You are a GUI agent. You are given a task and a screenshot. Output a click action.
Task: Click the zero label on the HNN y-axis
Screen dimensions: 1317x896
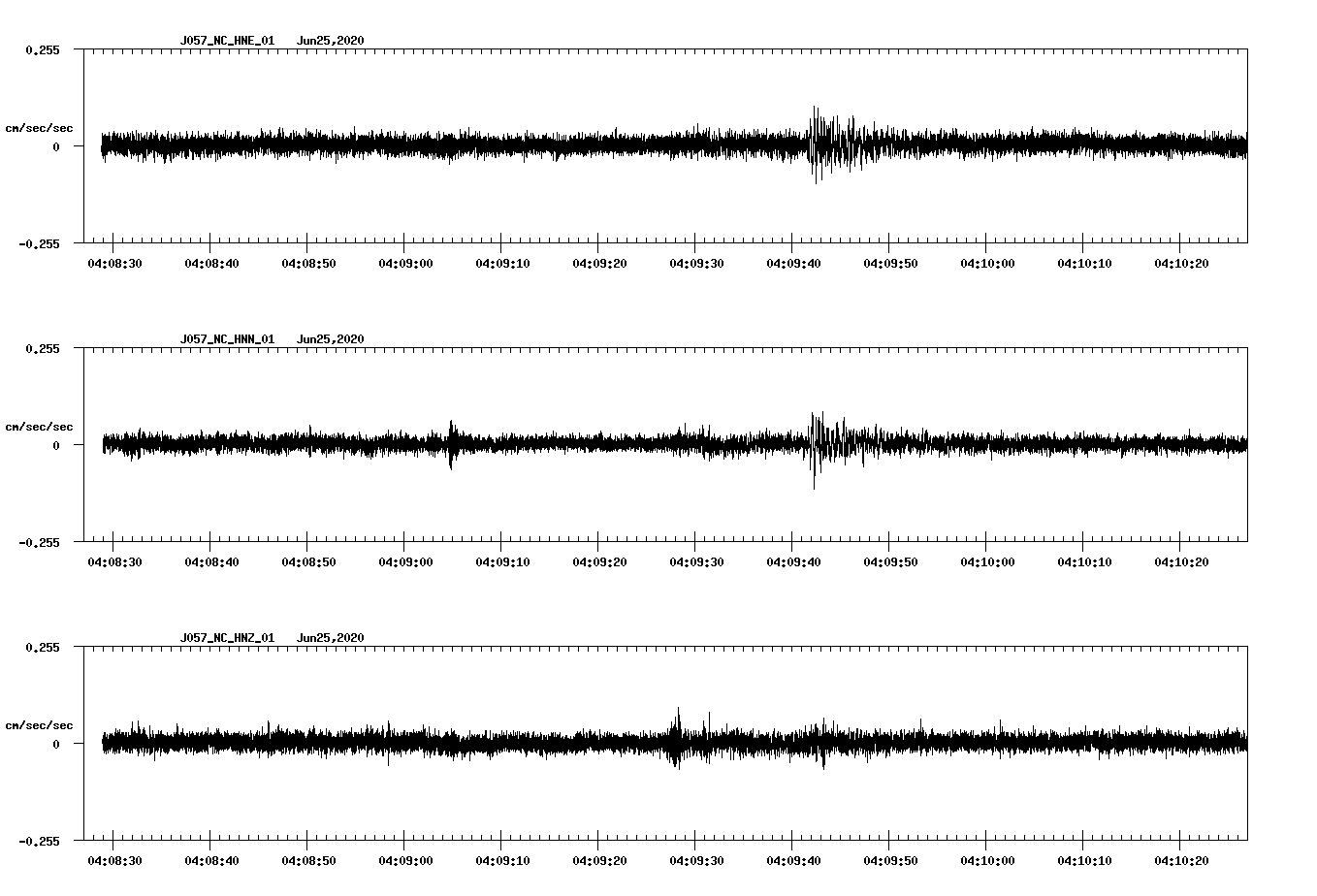56,445
